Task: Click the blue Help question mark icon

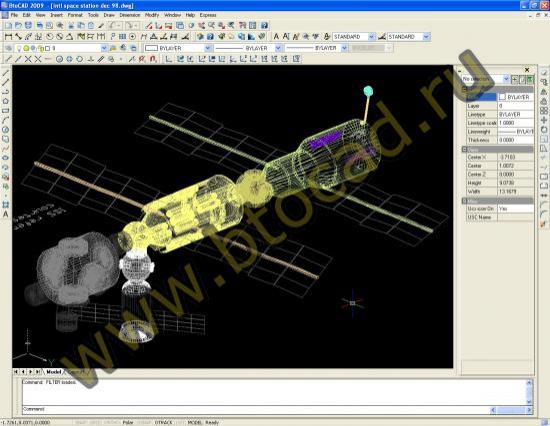Action: (264, 25)
